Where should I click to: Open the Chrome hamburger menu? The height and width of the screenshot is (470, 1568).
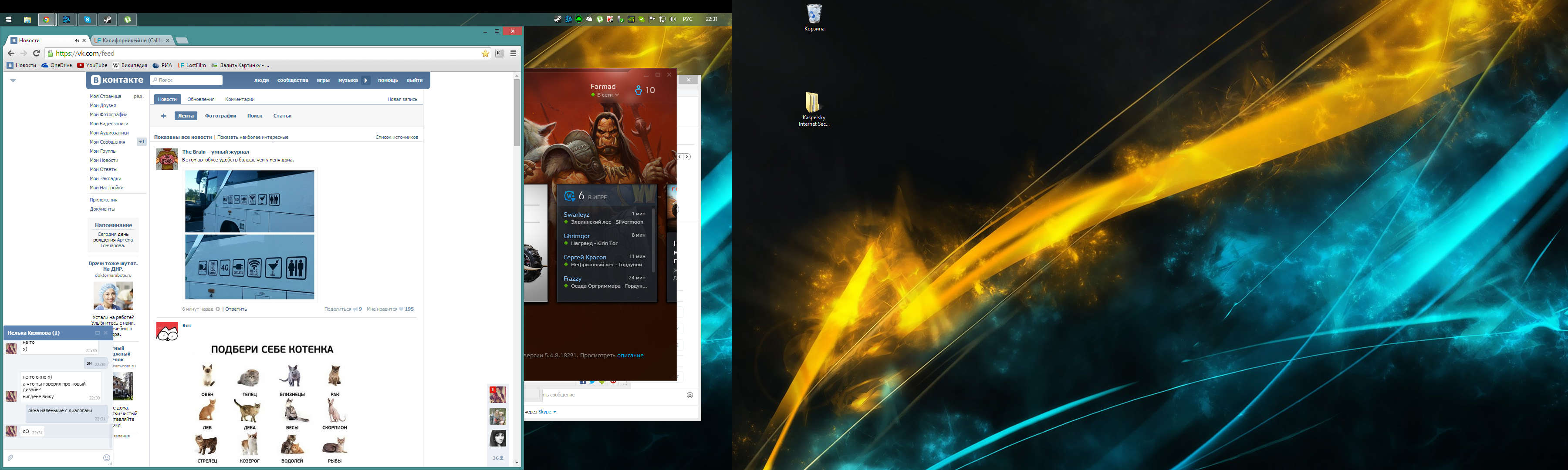513,54
